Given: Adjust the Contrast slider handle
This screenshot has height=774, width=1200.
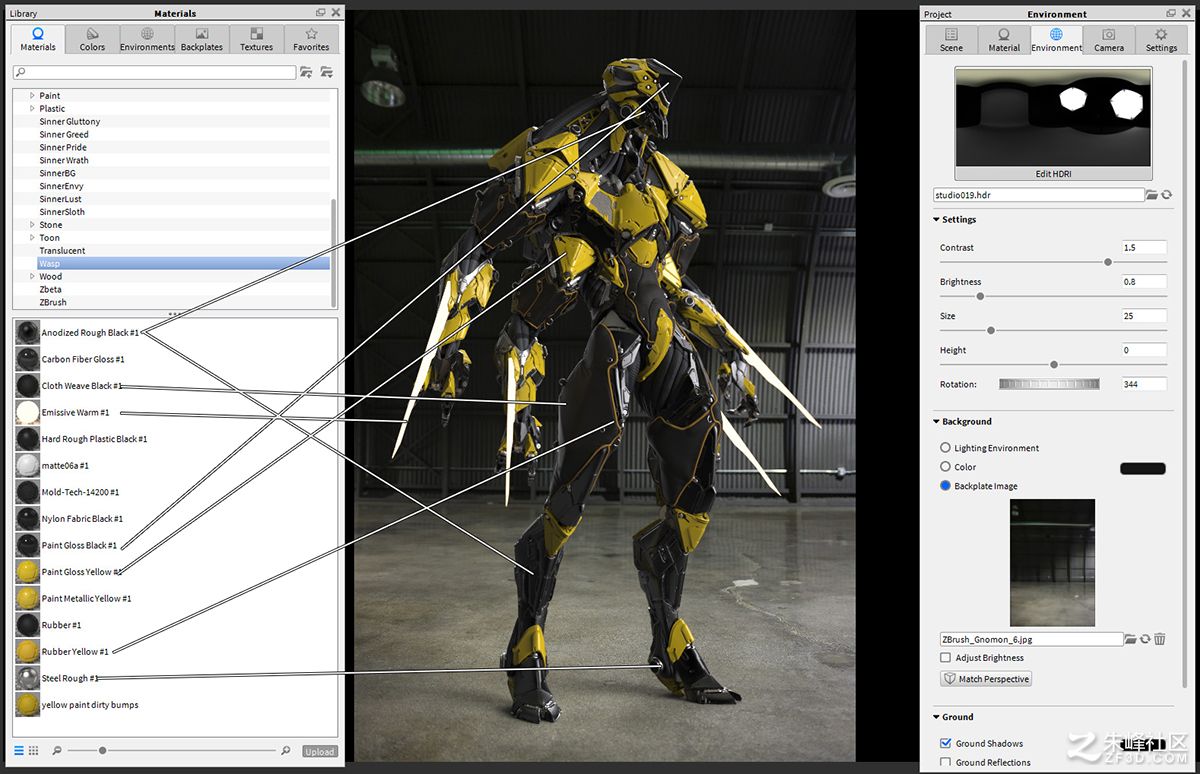Looking at the screenshot, I should click(x=1108, y=262).
